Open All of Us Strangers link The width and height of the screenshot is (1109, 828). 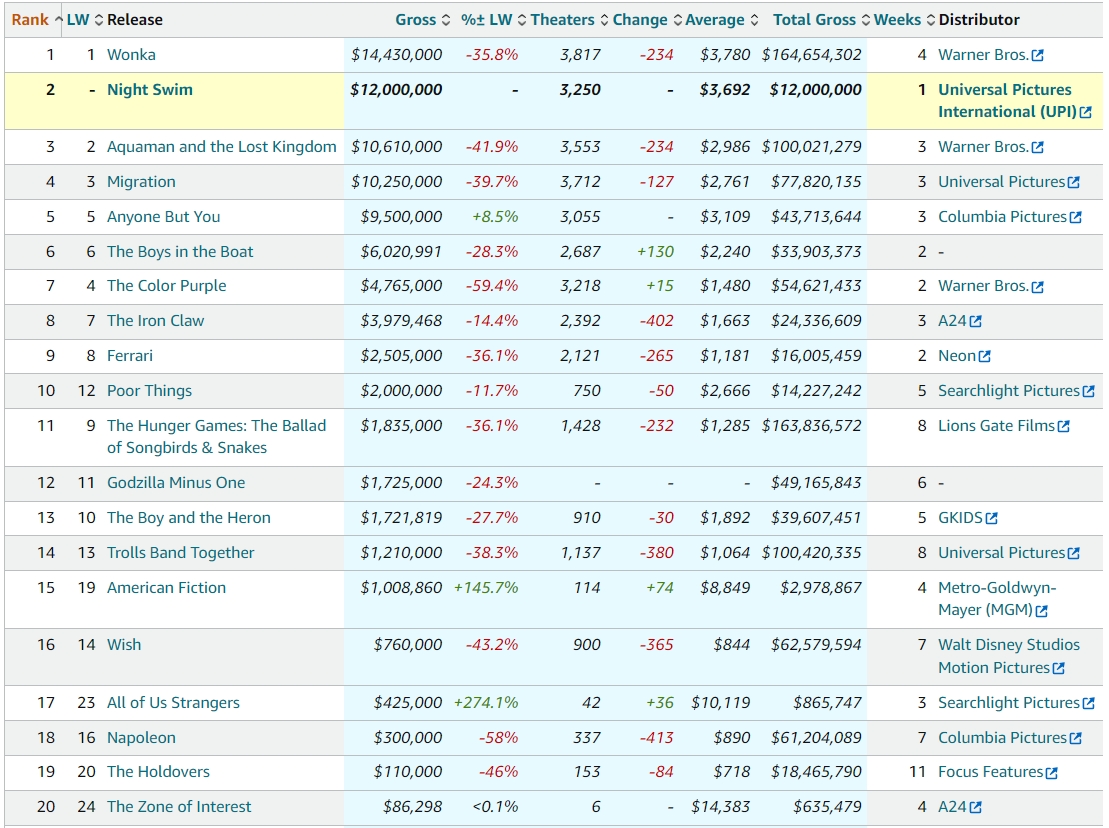pyautogui.click(x=173, y=703)
